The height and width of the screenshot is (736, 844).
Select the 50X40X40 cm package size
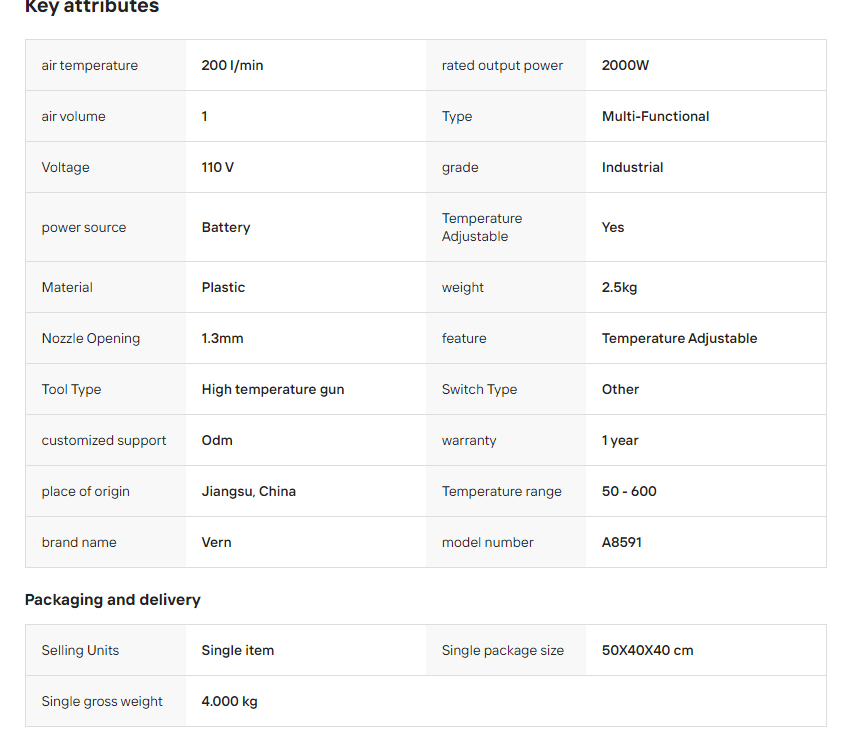click(647, 650)
